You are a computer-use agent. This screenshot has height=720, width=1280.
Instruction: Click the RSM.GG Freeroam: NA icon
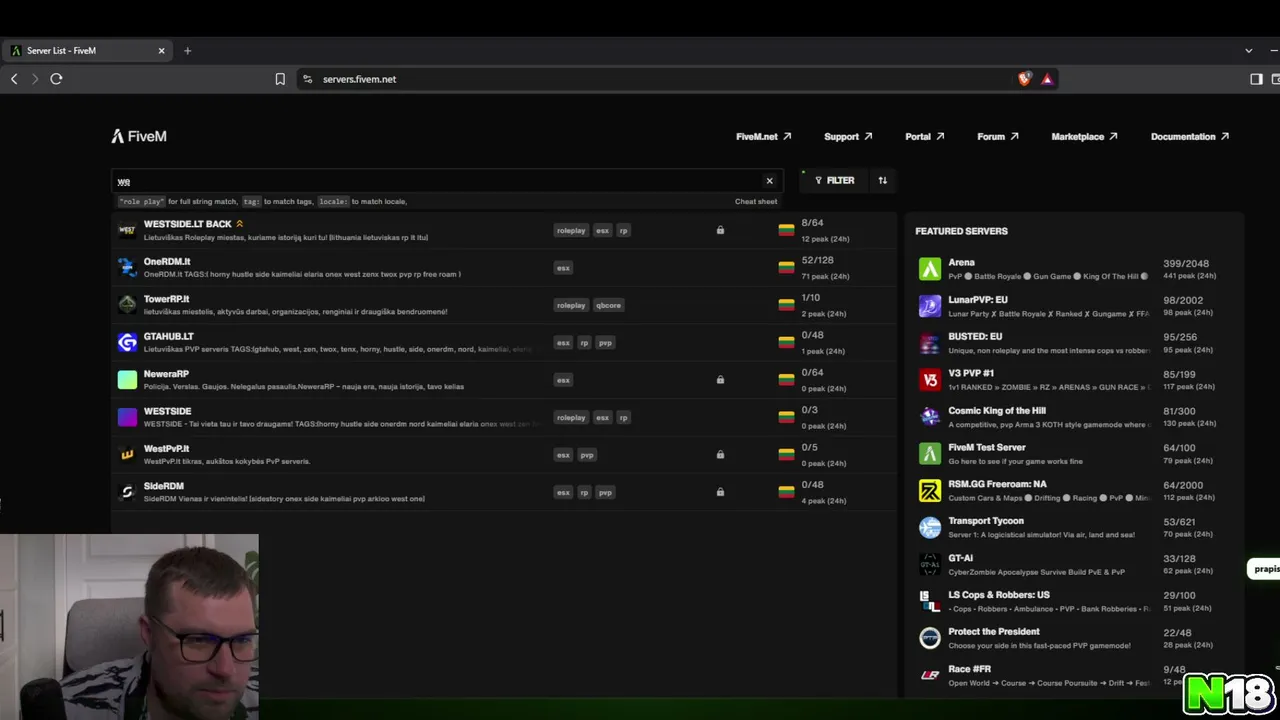coord(930,490)
